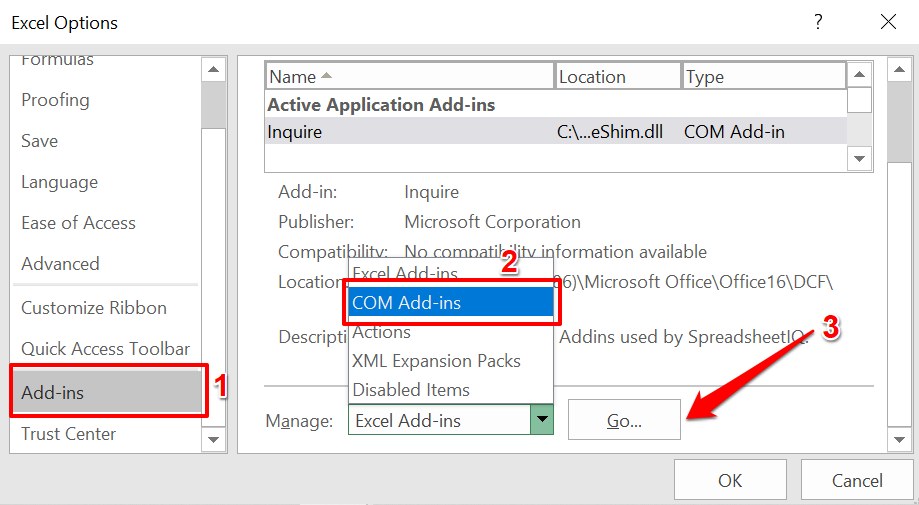Screen dimensions: 919x505
Task: Click the Cancel button
Action: click(x=857, y=481)
